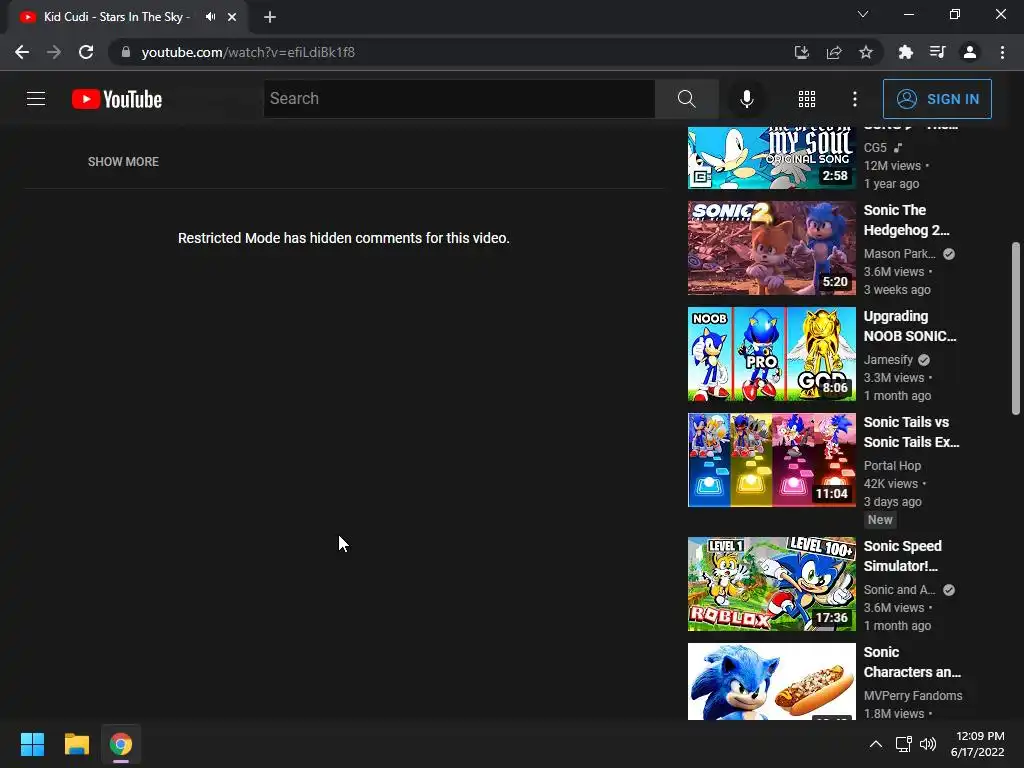
Task: View site information lock icon
Action: tap(125, 52)
